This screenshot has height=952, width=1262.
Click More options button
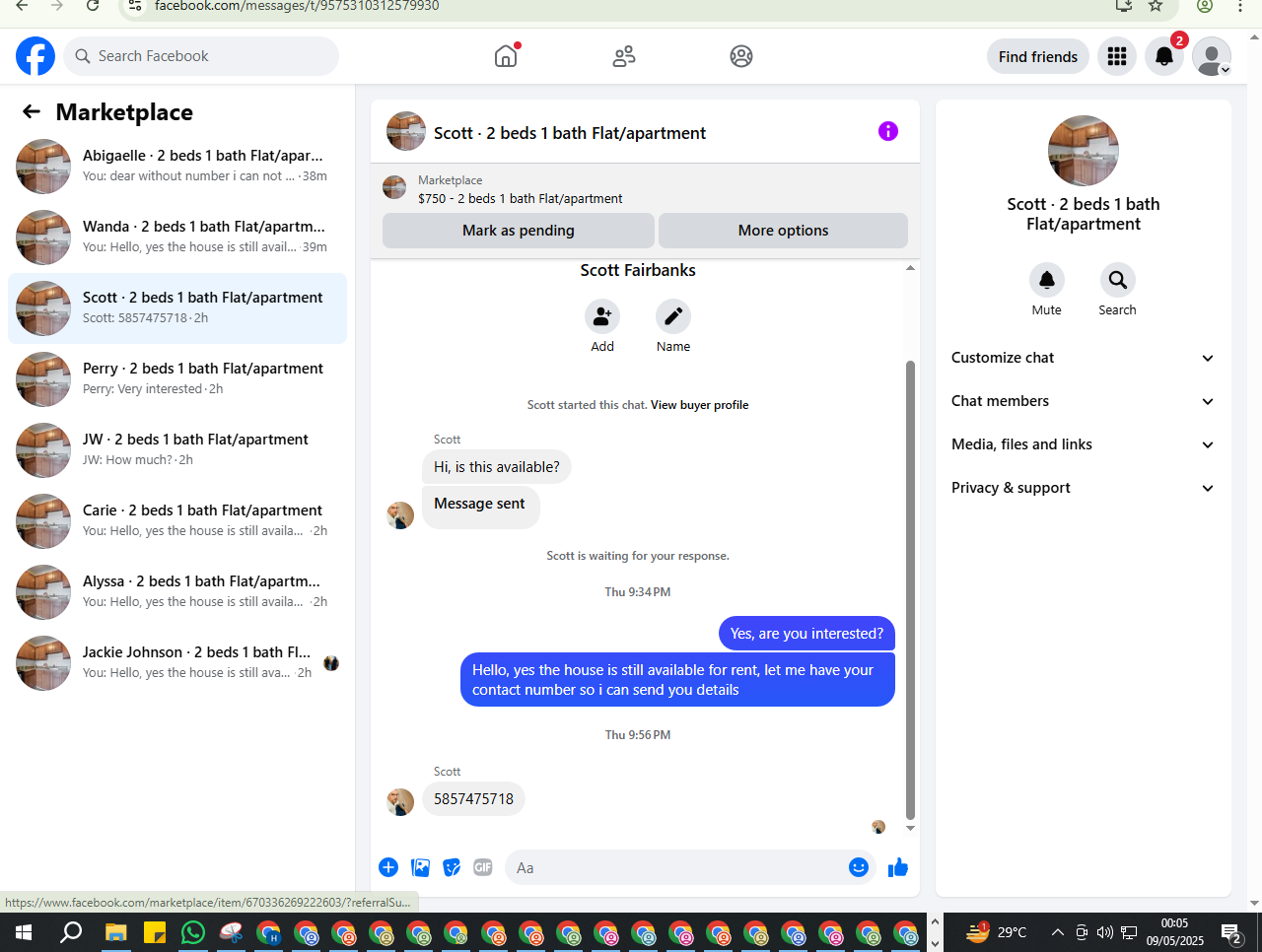[783, 231]
